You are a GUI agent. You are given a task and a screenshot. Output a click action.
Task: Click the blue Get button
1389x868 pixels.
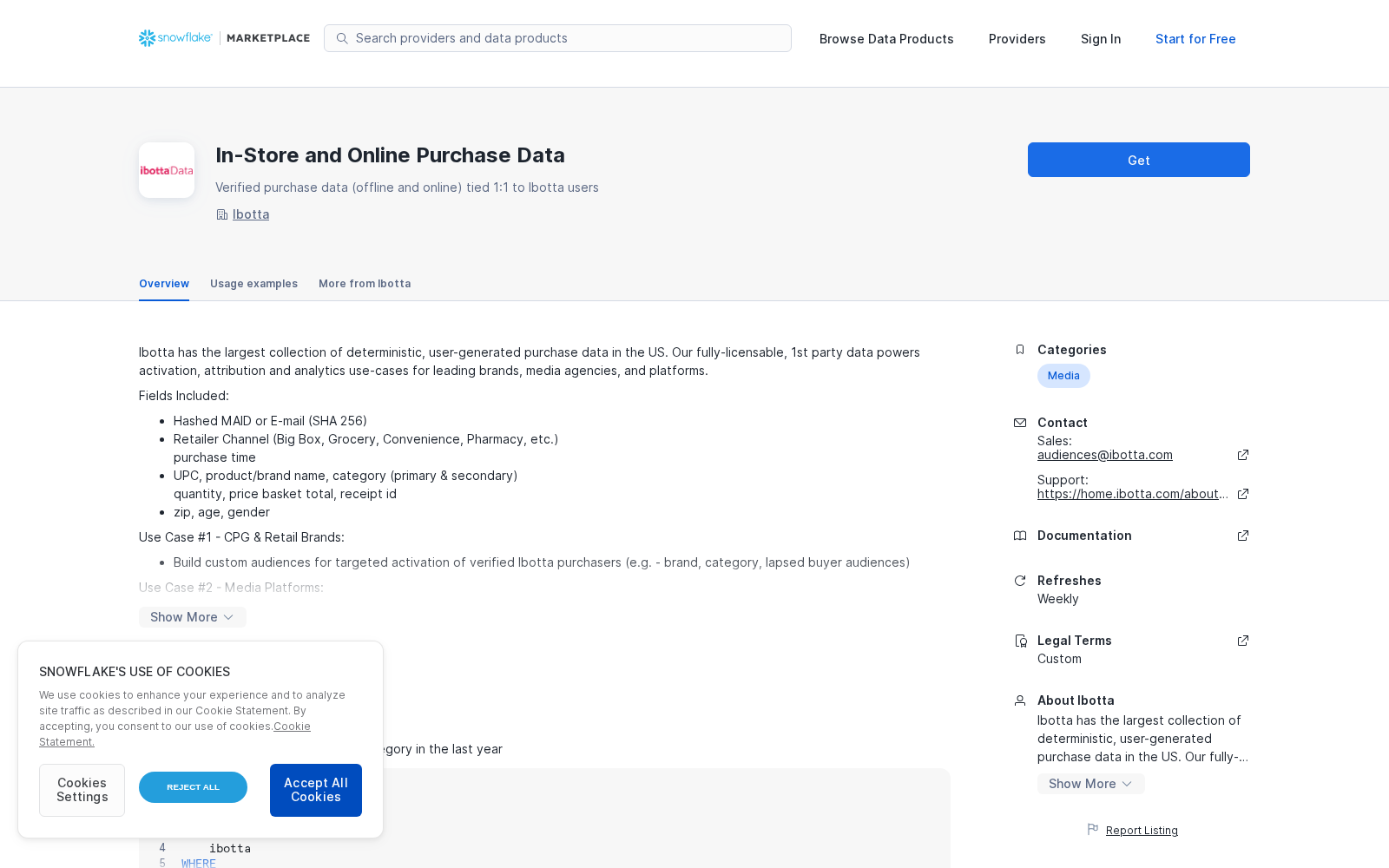click(x=1139, y=160)
